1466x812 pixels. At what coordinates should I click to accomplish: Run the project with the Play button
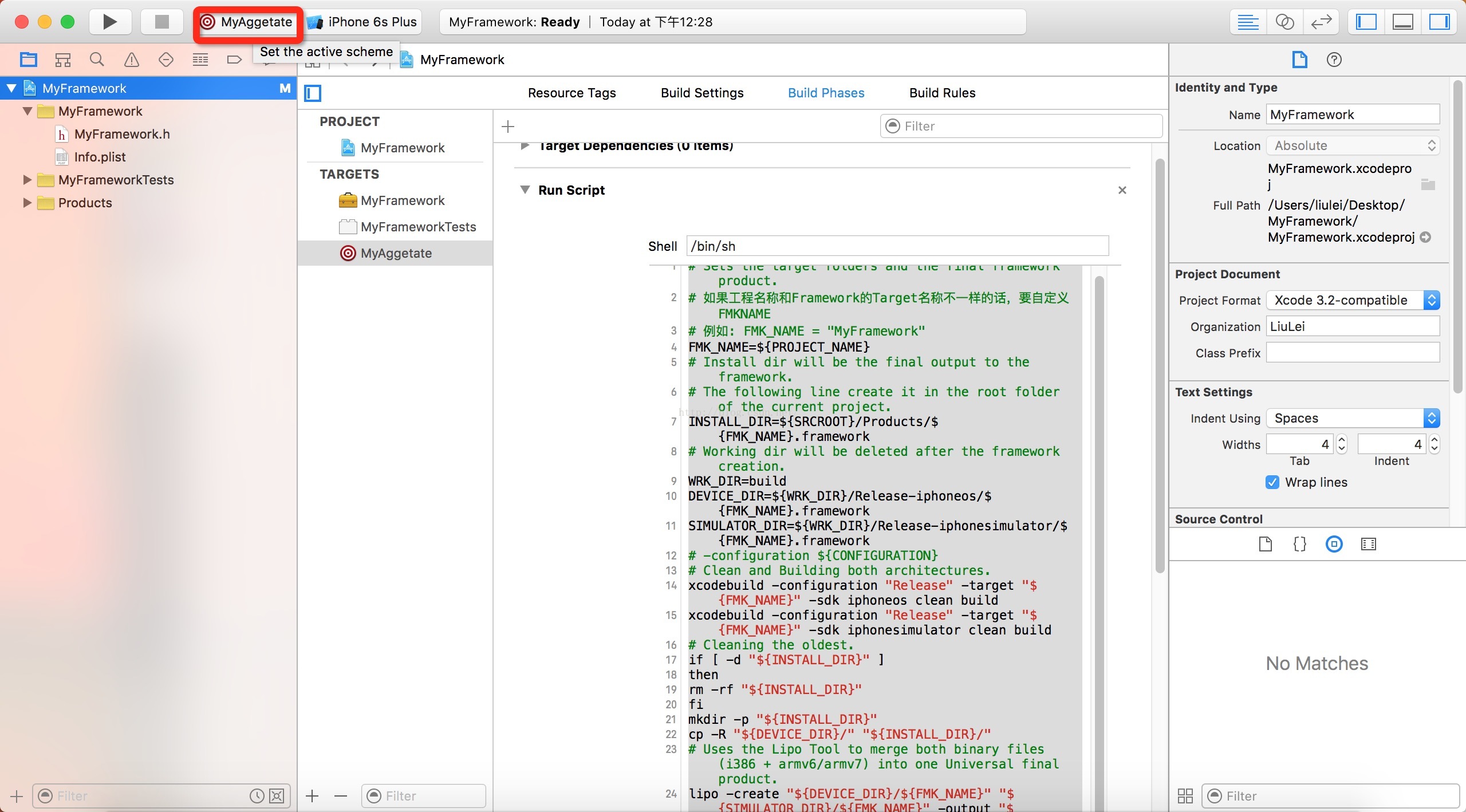click(110, 22)
